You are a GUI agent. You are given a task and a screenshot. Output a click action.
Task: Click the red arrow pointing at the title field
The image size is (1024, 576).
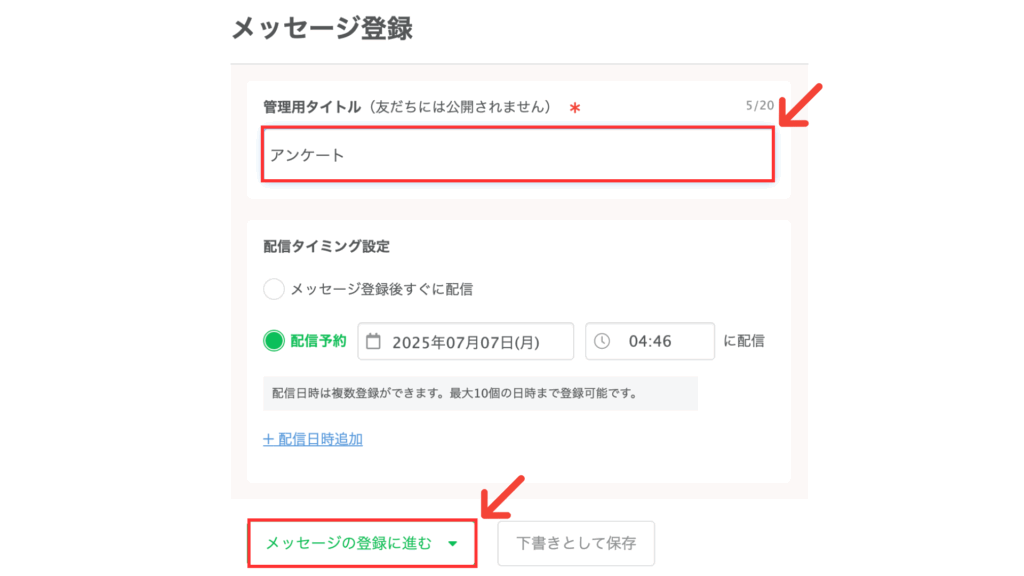(x=801, y=104)
